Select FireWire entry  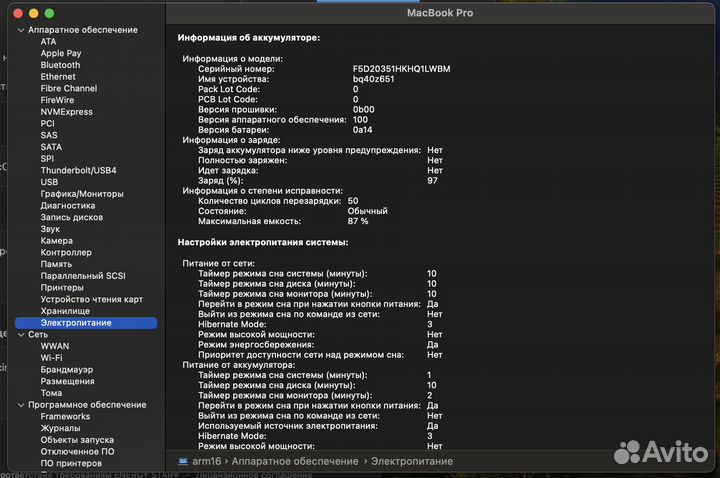[x=57, y=100]
